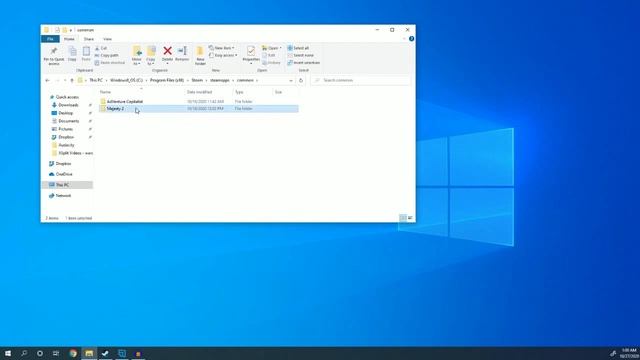This screenshot has width=640, height=360.
Task: Click Select all in the ribbon
Action: [298, 48]
